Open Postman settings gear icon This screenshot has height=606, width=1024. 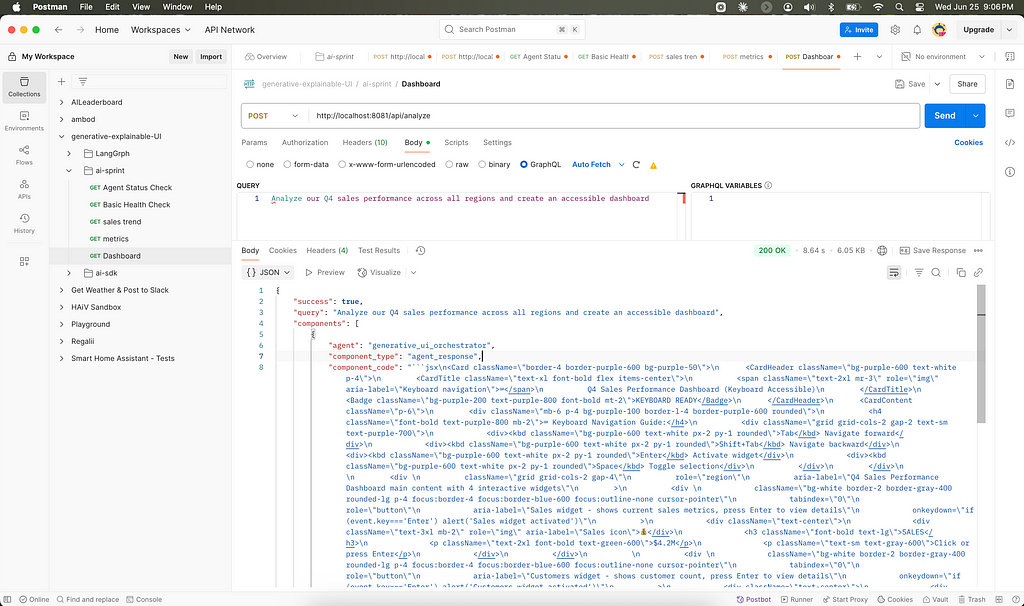[895, 29]
